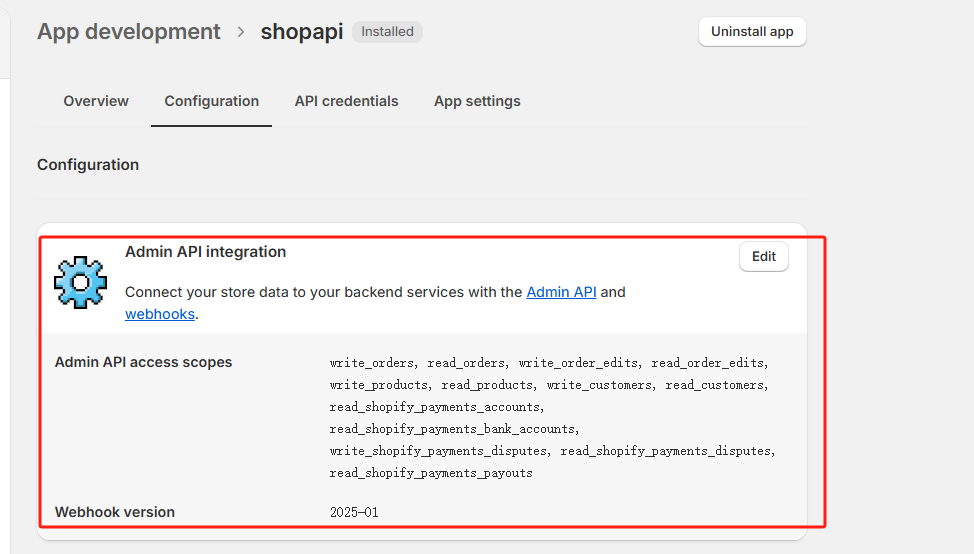The height and width of the screenshot is (554, 974).
Task: Follow the webhooks link
Action: 159,314
